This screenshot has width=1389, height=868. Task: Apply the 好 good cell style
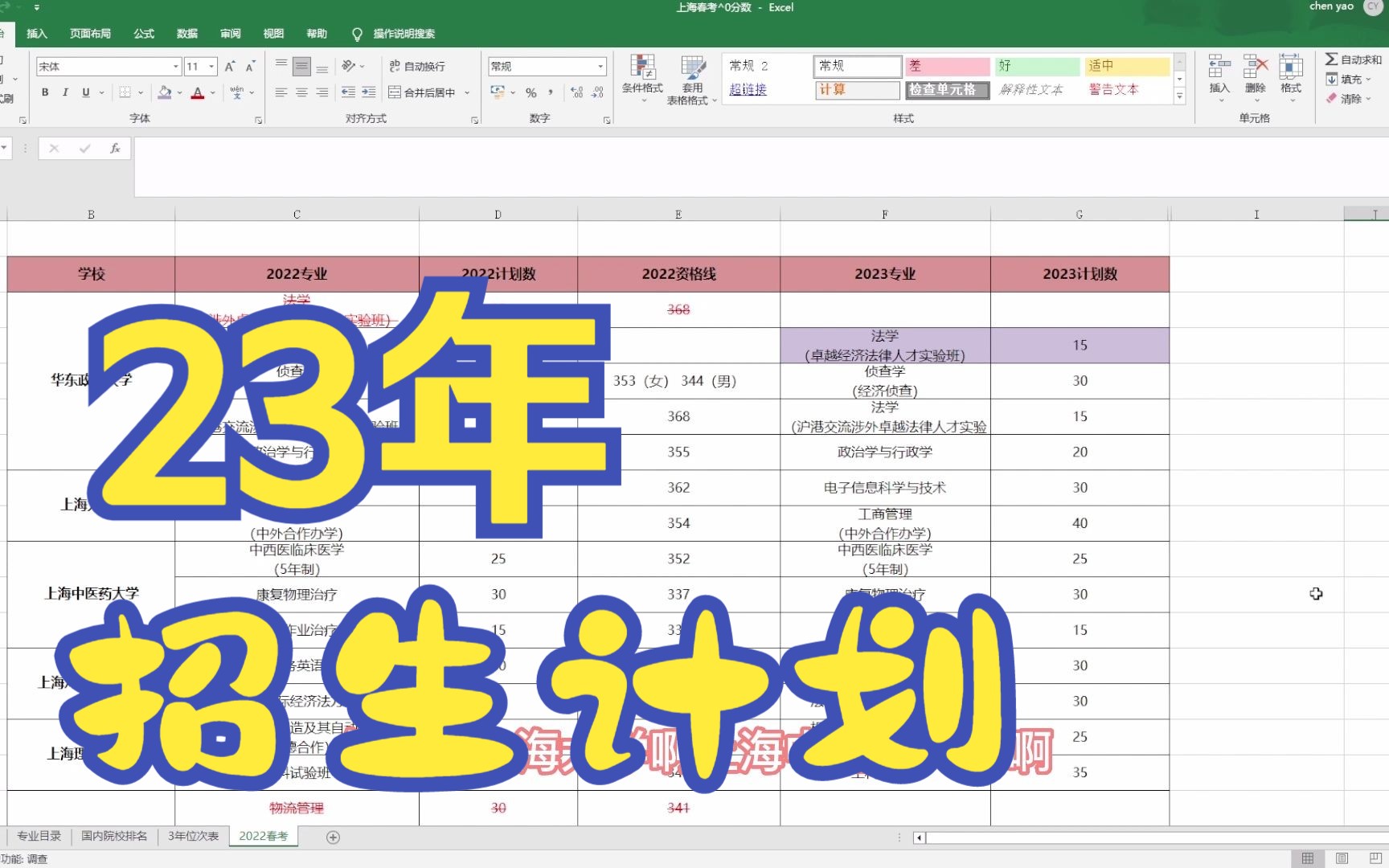1037,66
